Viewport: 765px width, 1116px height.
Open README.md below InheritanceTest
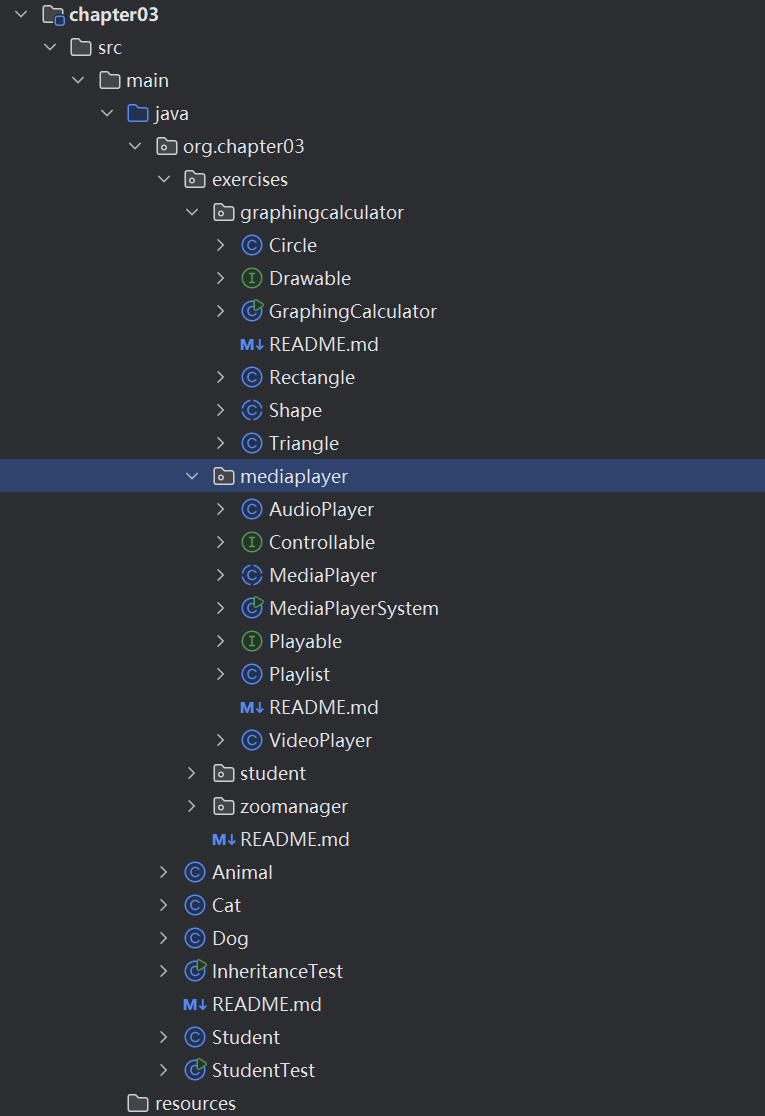[267, 1004]
